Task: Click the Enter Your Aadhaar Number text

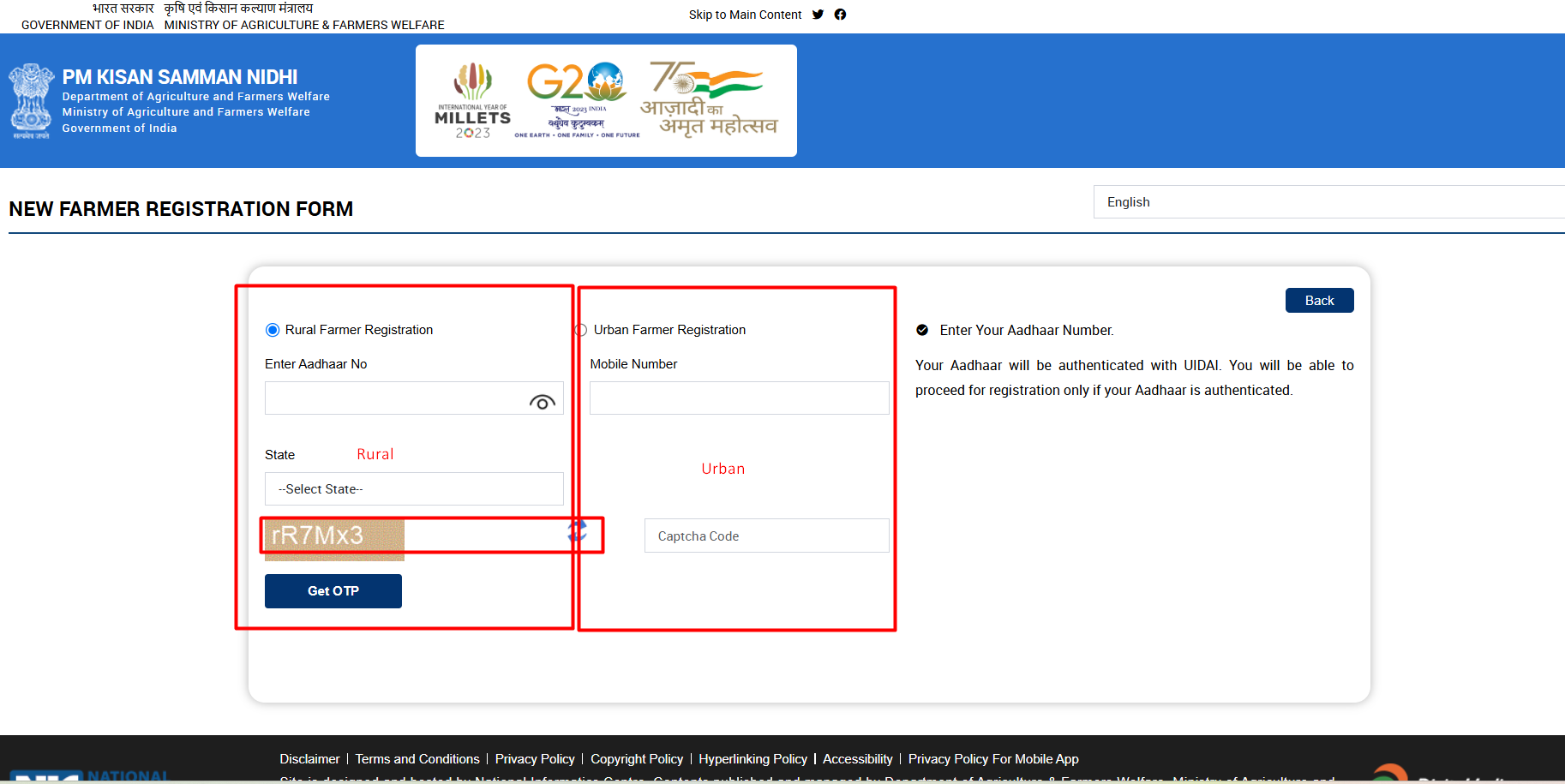Action: click(1027, 331)
